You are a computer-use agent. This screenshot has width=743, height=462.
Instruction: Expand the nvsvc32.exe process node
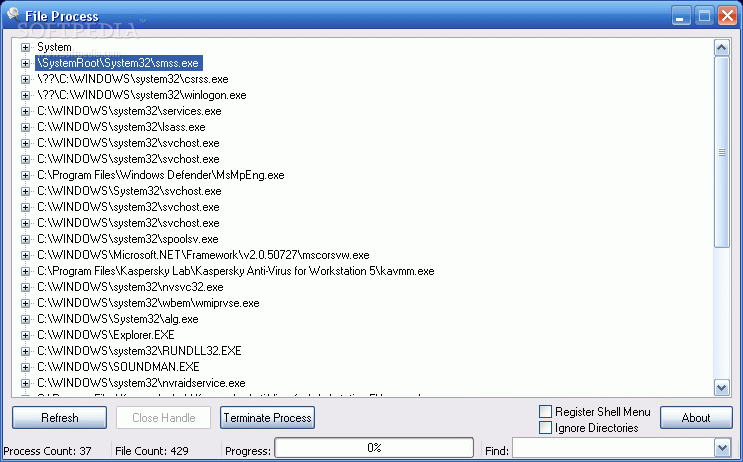[x=25, y=287]
